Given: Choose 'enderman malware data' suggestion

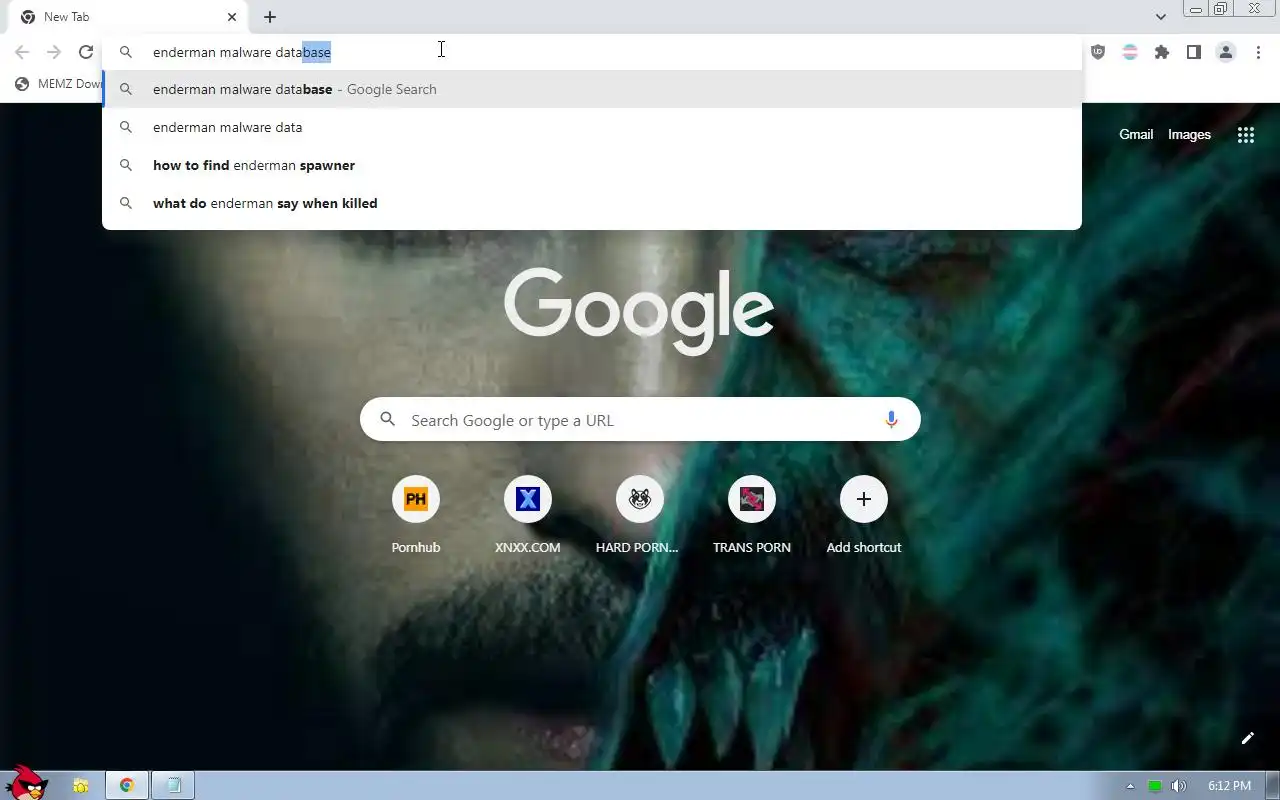Looking at the screenshot, I should tap(592, 127).
